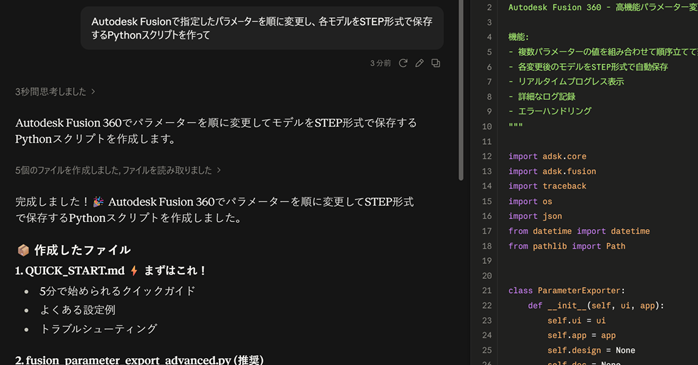Image resolution: width=698 pixels, height=365 pixels.
Task: Click code line "from datetime import datetime"
Action: pyautogui.click(x=579, y=231)
